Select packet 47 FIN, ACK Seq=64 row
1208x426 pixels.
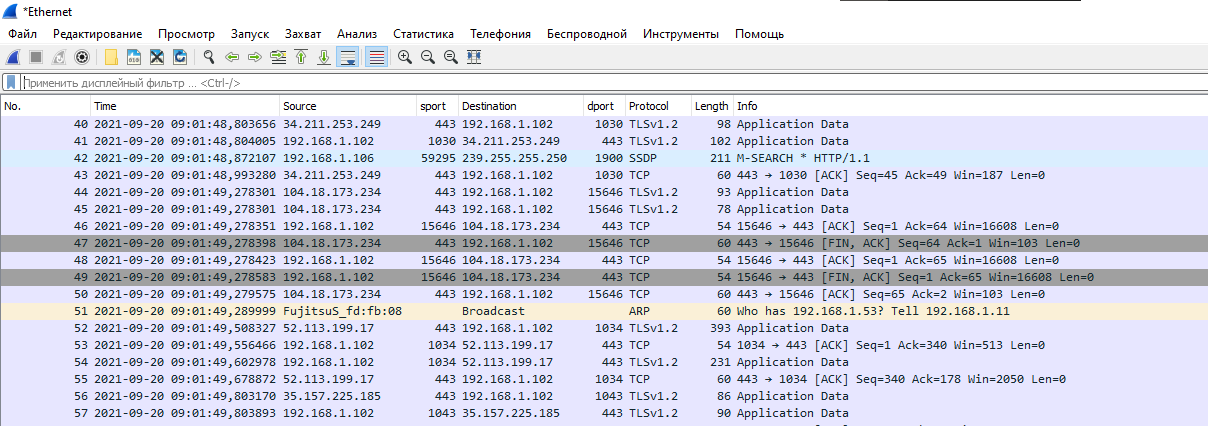pos(604,243)
